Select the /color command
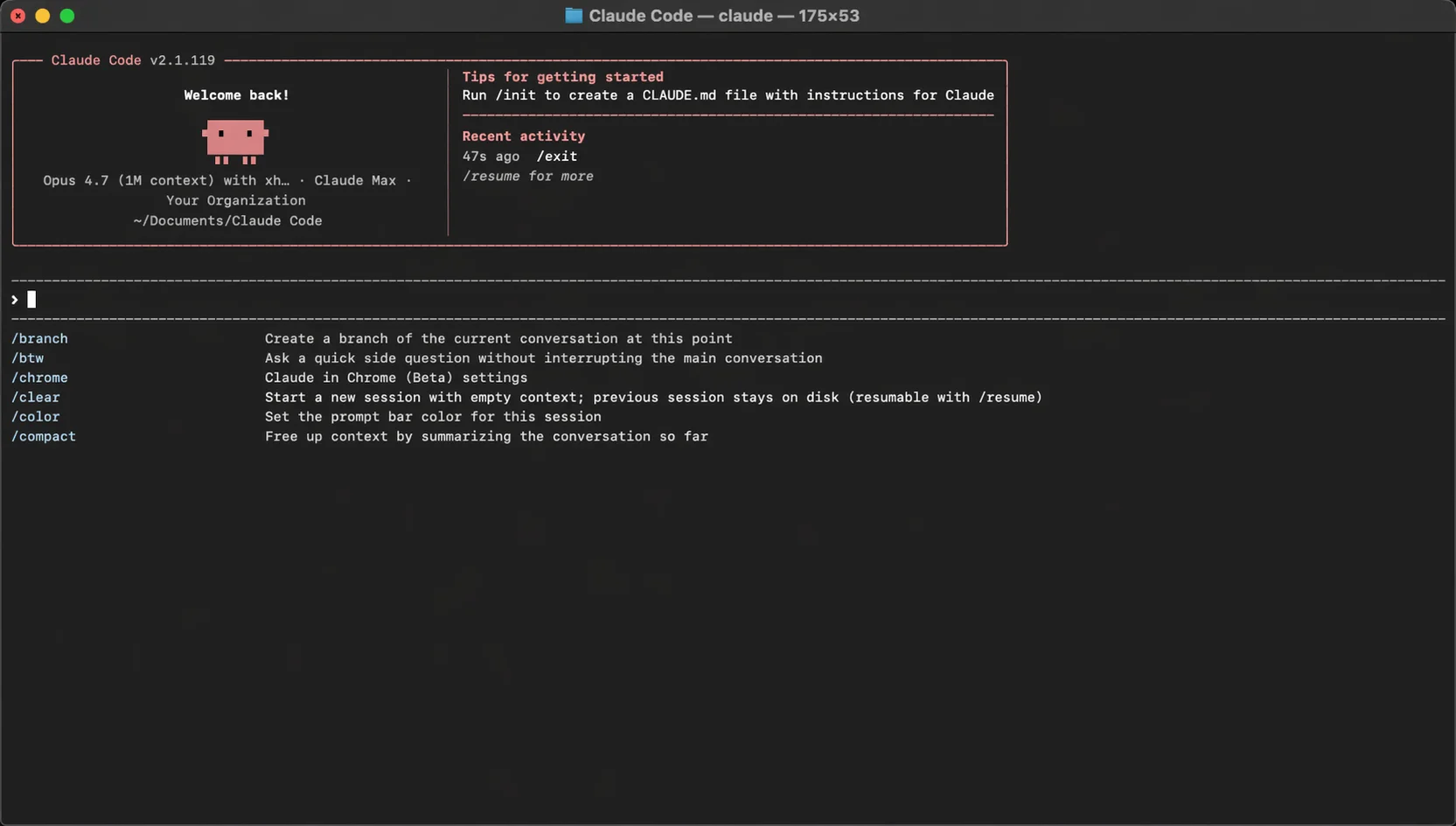The image size is (1456, 826). tap(36, 417)
